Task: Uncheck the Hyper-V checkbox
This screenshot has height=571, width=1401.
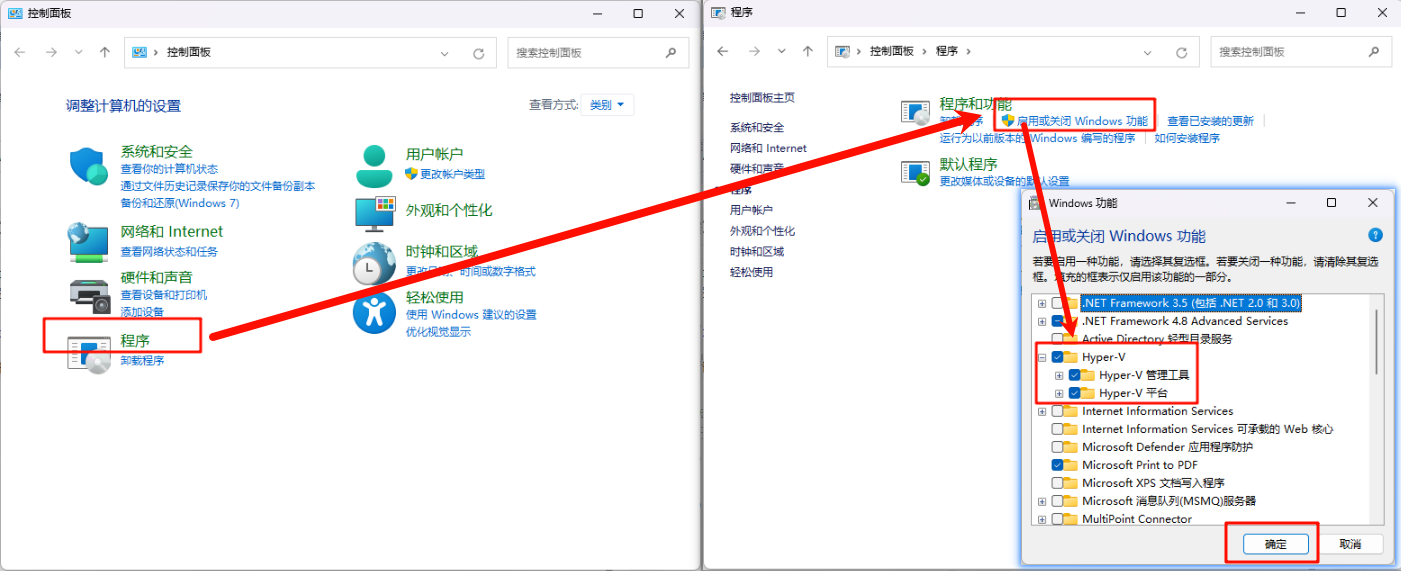Action: pyautogui.click(x=1057, y=357)
